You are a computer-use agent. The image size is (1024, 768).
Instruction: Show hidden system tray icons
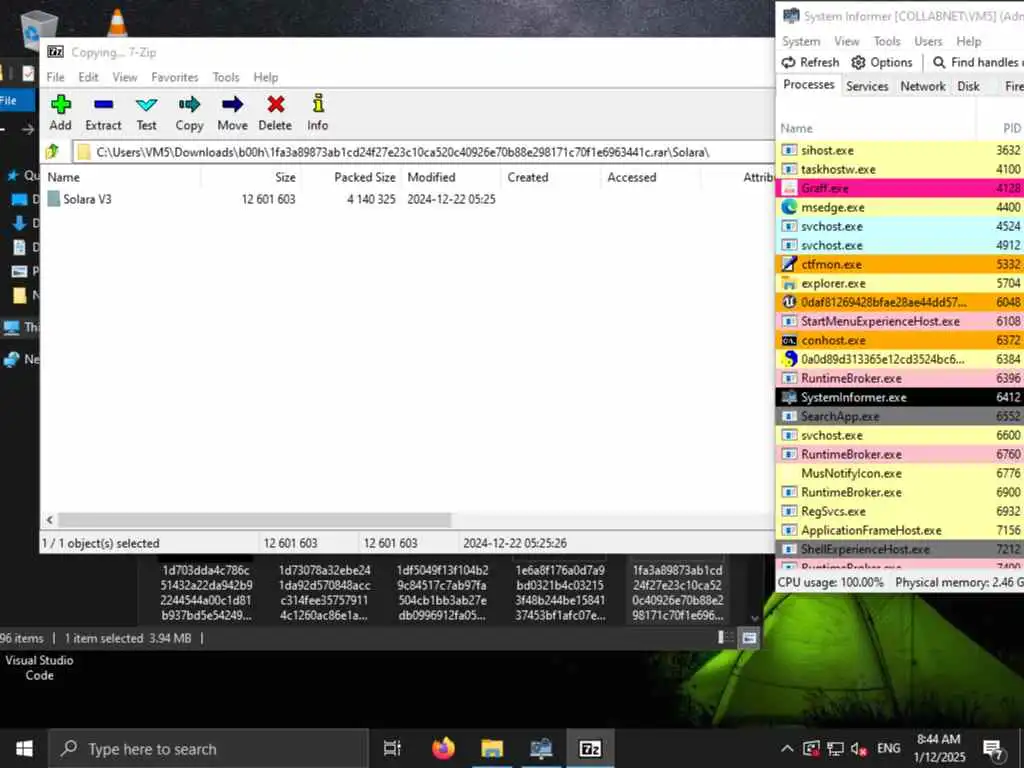coord(787,748)
